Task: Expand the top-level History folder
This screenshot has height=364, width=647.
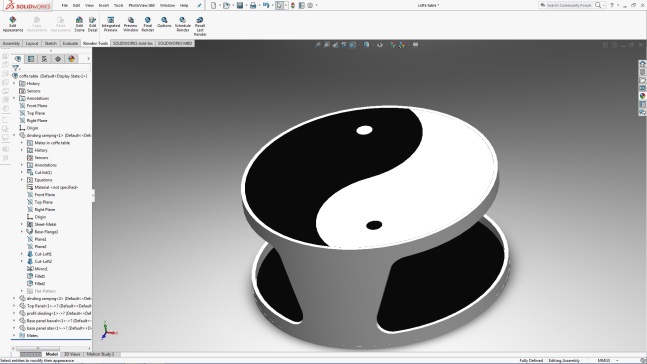Action: (14, 83)
